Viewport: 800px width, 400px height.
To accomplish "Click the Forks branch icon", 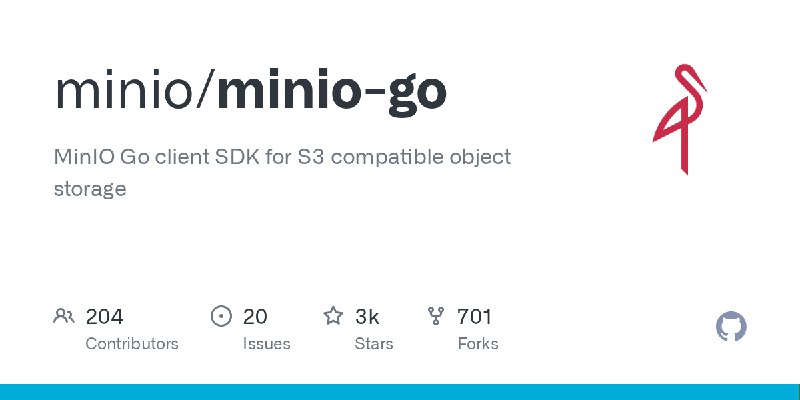I will (x=435, y=317).
